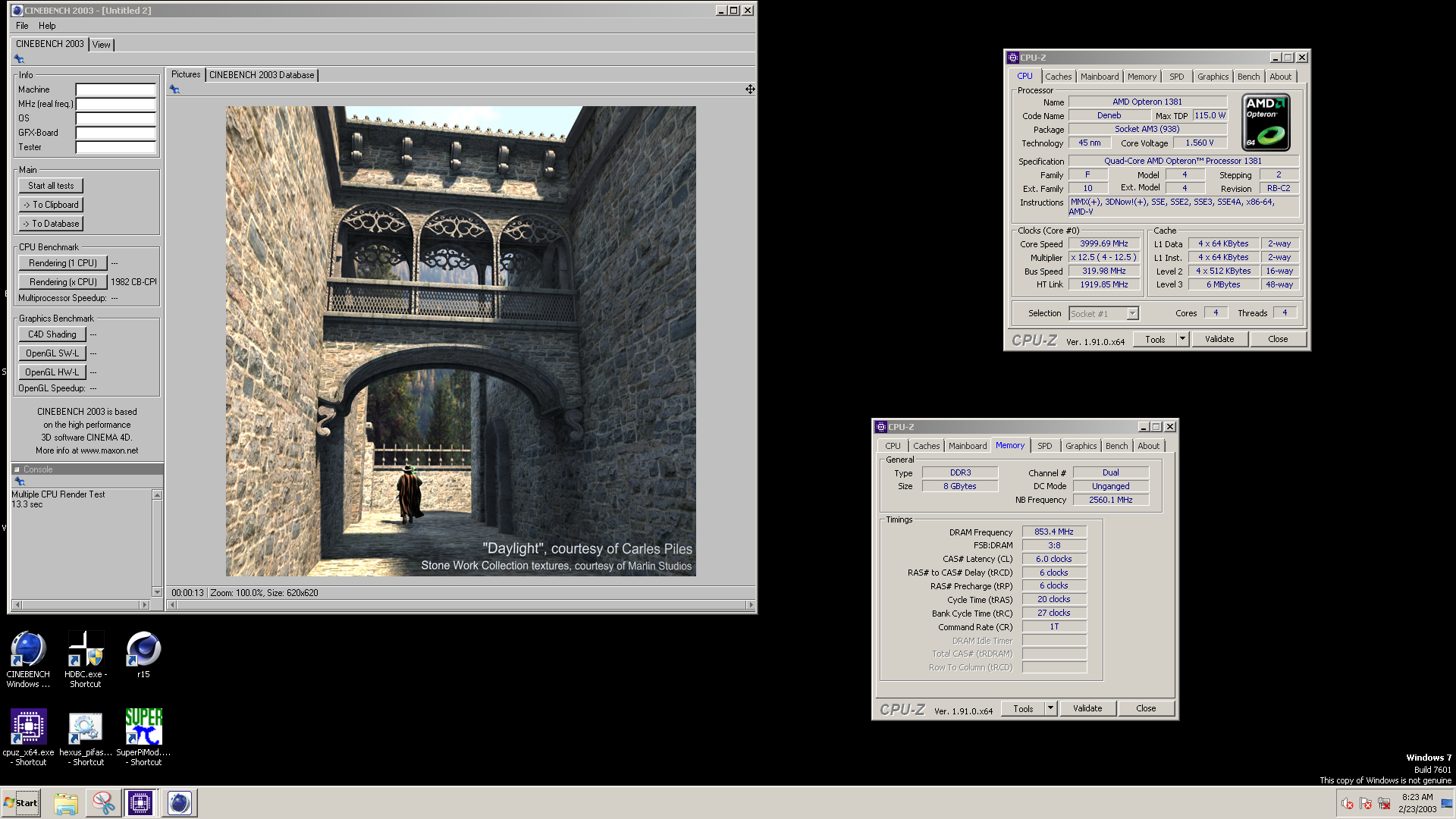Click Tools button in CPU-Z CPU window
Screen dimensions: 1456x819
[x=1155, y=339]
